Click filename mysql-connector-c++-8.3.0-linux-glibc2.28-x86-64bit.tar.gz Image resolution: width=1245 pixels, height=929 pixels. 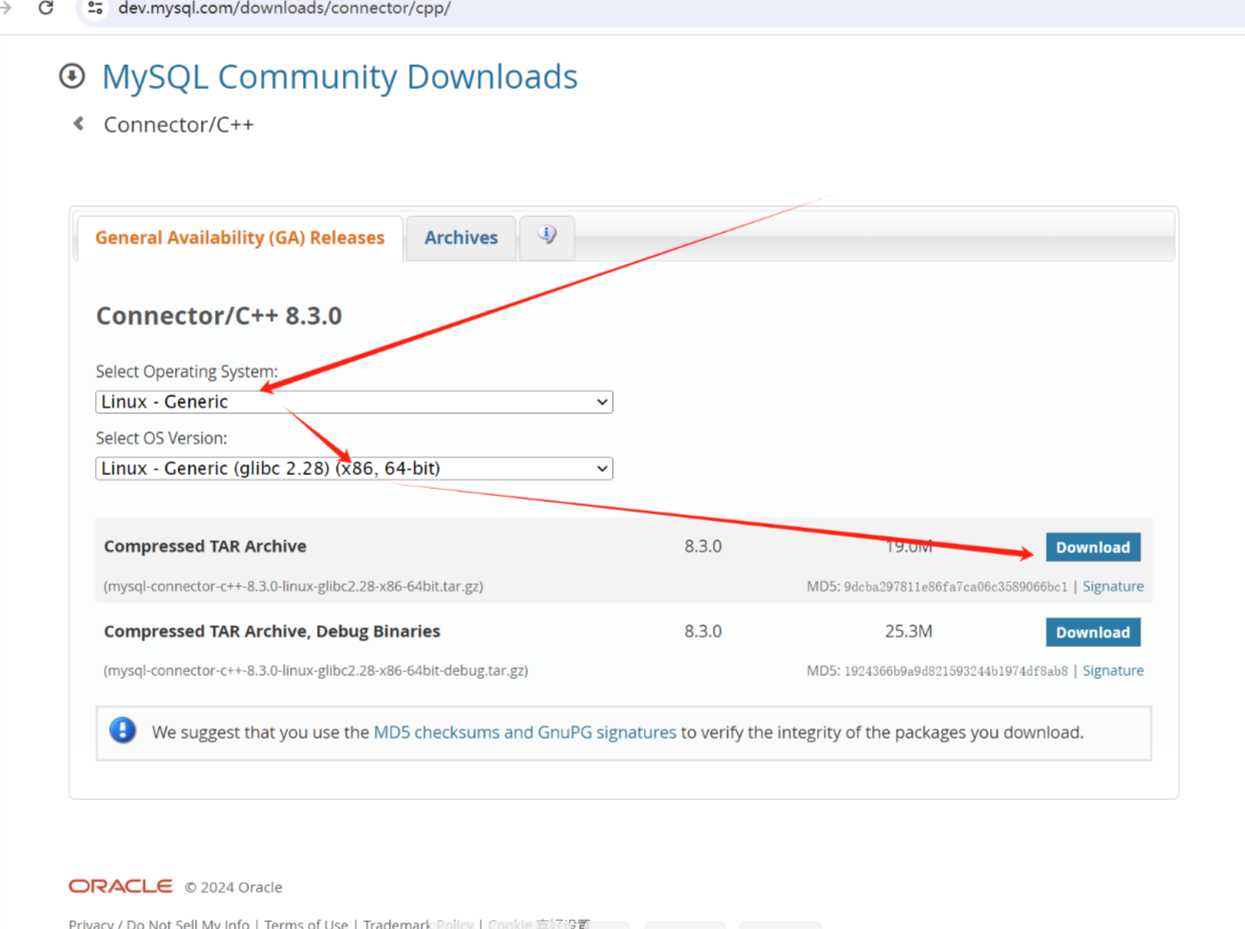tap(294, 586)
